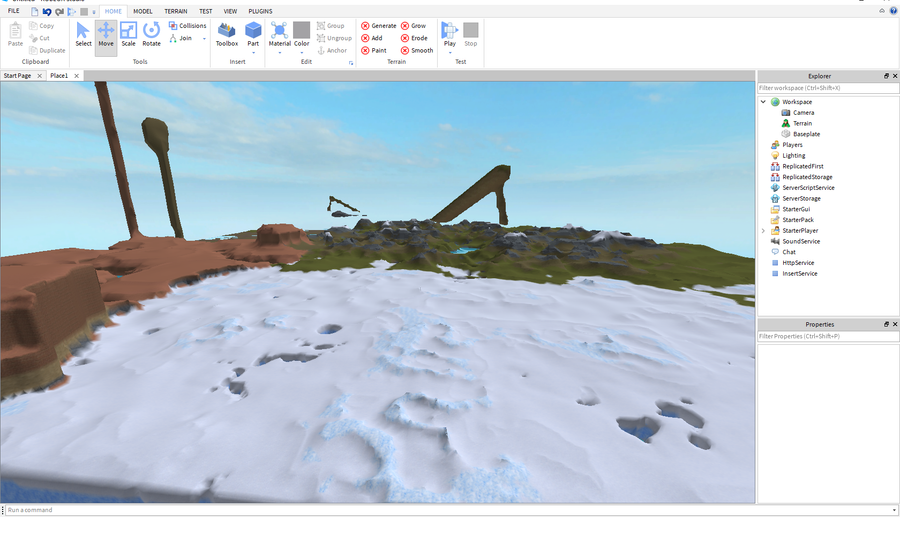
Task: Open the Toolbox
Action: [227, 35]
